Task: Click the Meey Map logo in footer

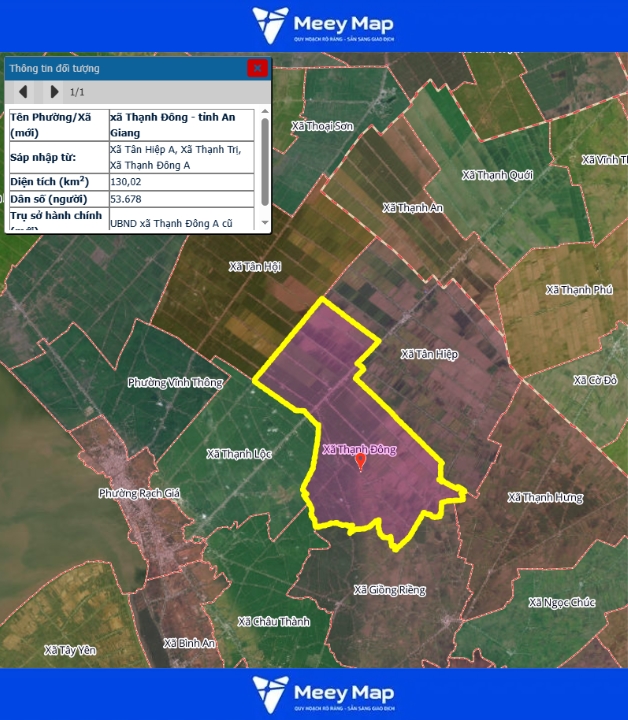Action: click(322, 694)
